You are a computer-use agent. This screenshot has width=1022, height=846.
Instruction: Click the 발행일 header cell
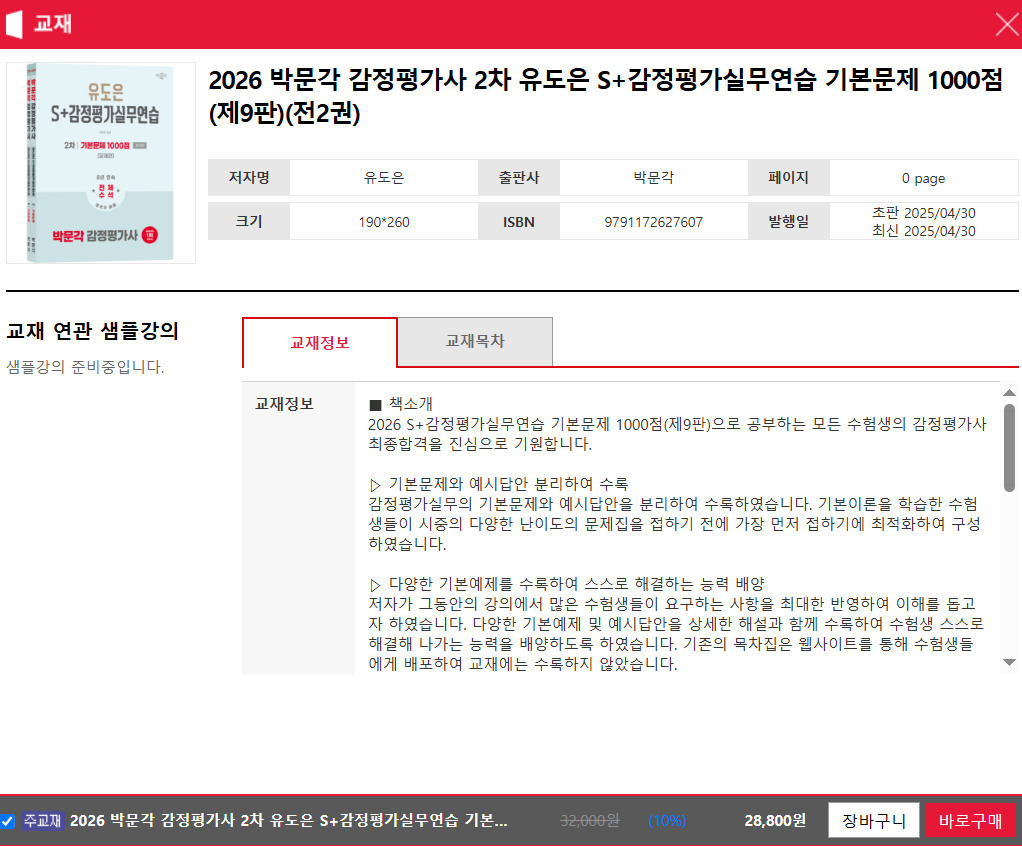click(x=789, y=222)
